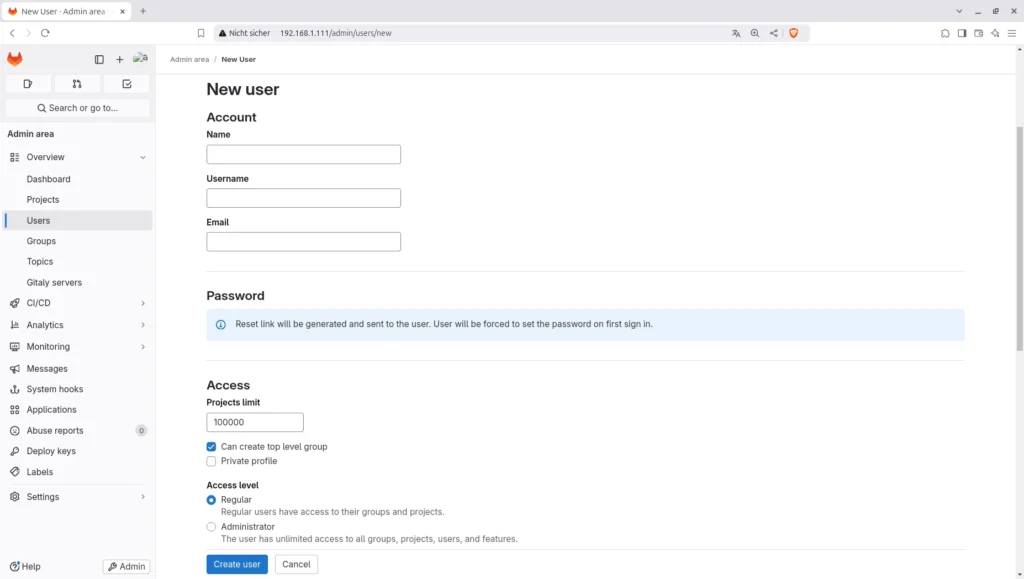Open the to-do list checkmark icon
This screenshot has width=1024, height=579.
127,84
